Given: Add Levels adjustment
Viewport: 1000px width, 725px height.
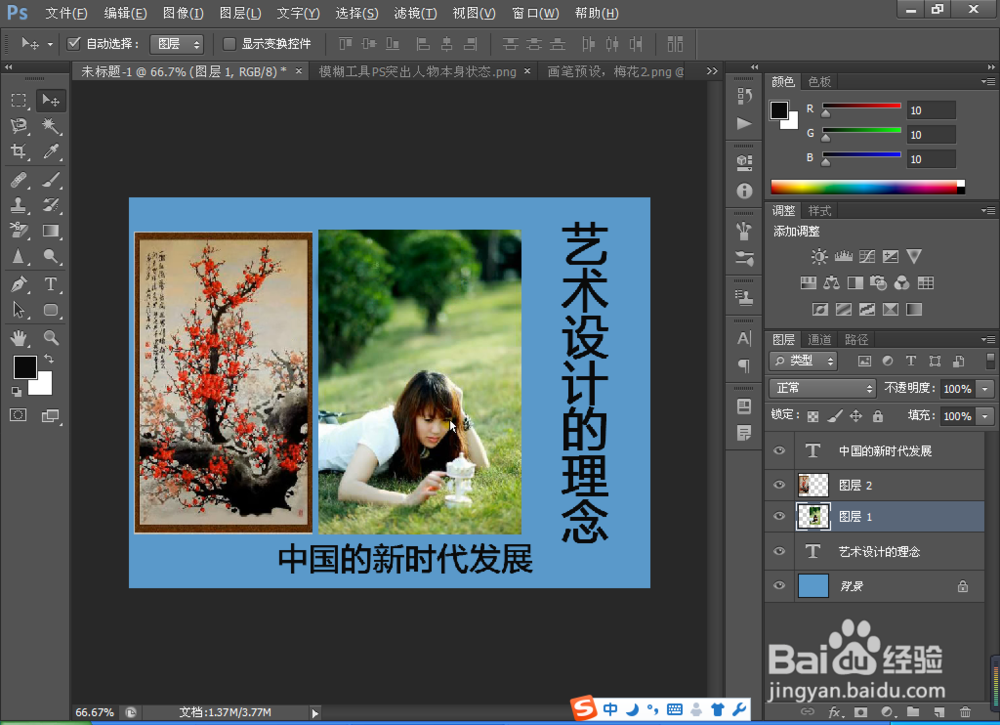Looking at the screenshot, I should click(843, 256).
